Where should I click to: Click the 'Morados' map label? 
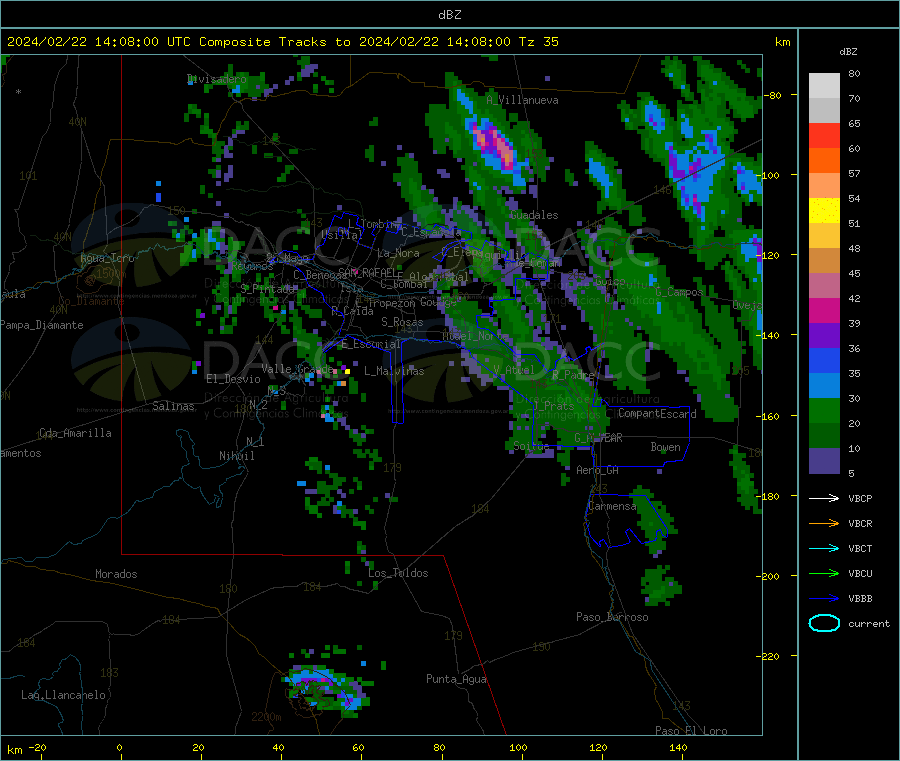(x=116, y=574)
